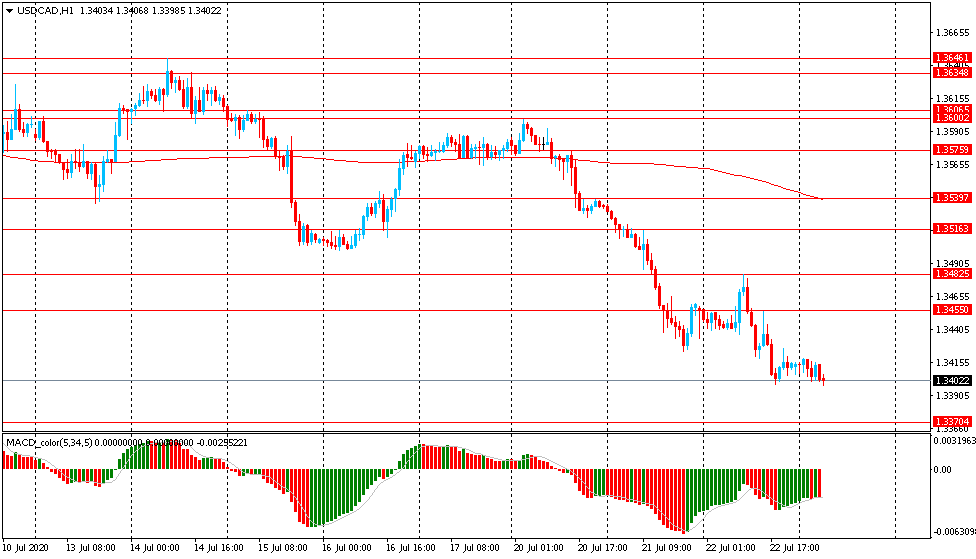Viewport: 976px width, 559px height.
Task: Select the 21 Jul 09:00 time marker
Action: (x=668, y=548)
